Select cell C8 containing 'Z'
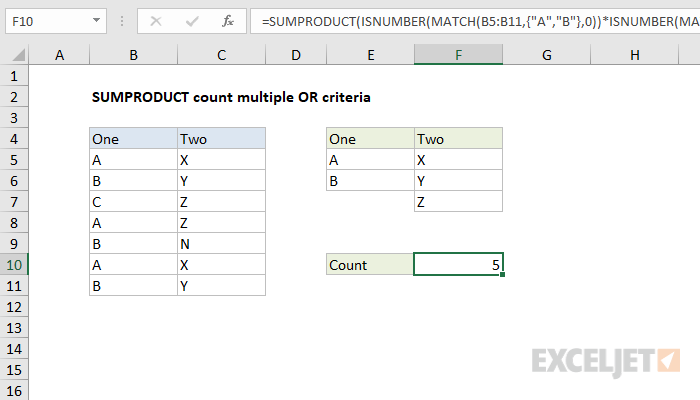 point(221,223)
